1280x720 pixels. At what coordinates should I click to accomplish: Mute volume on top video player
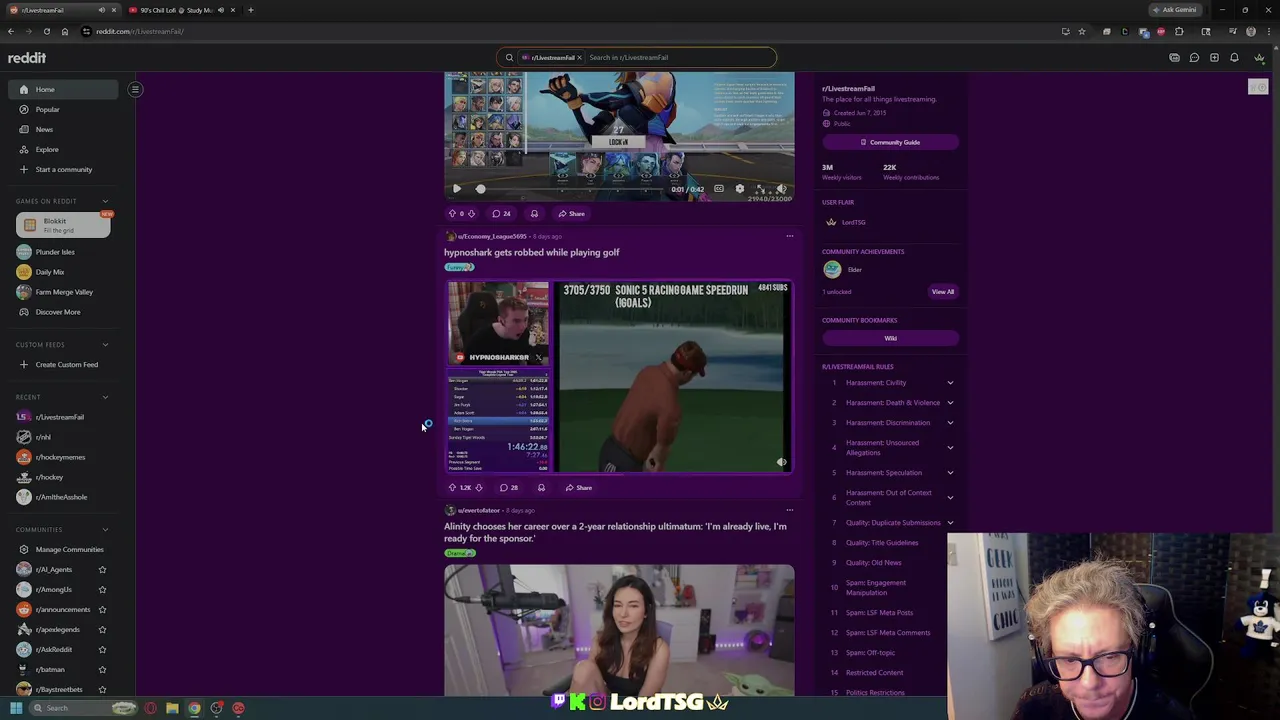point(782,189)
